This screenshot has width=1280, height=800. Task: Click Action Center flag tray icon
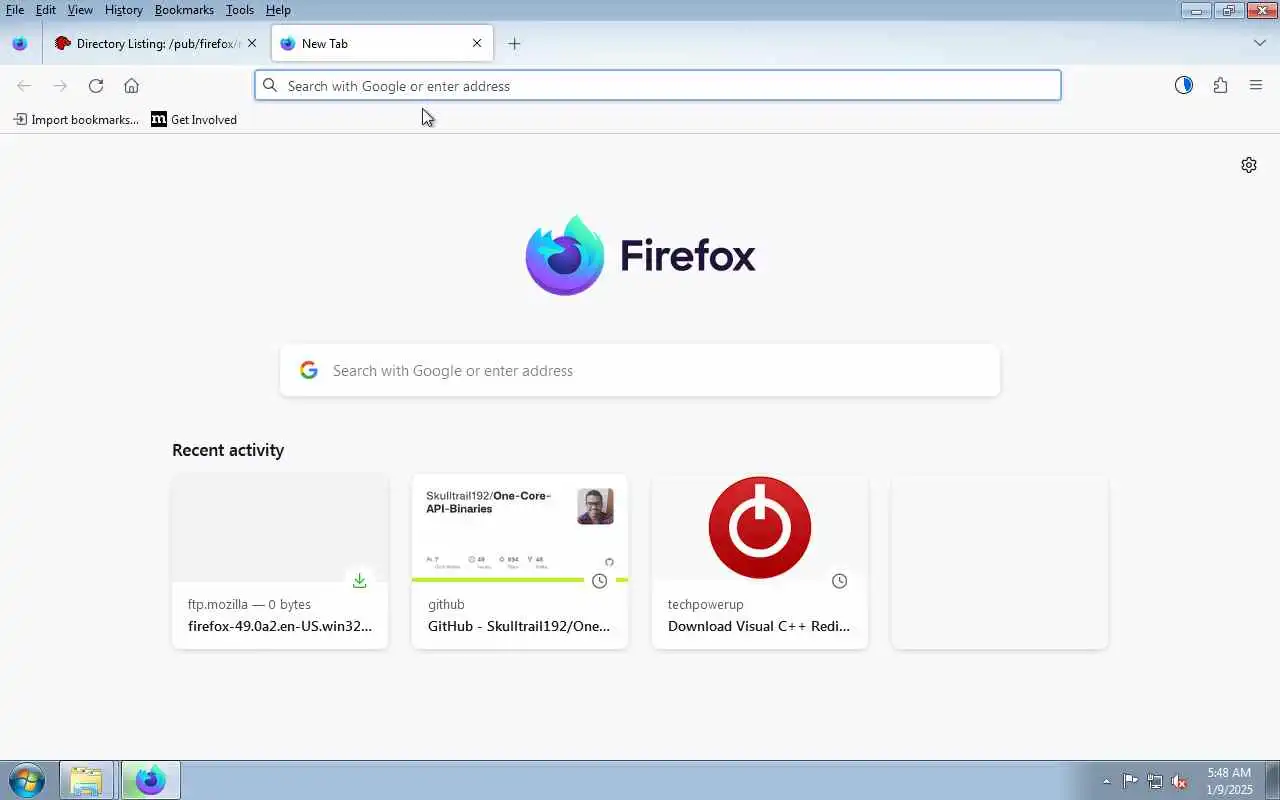click(1130, 781)
